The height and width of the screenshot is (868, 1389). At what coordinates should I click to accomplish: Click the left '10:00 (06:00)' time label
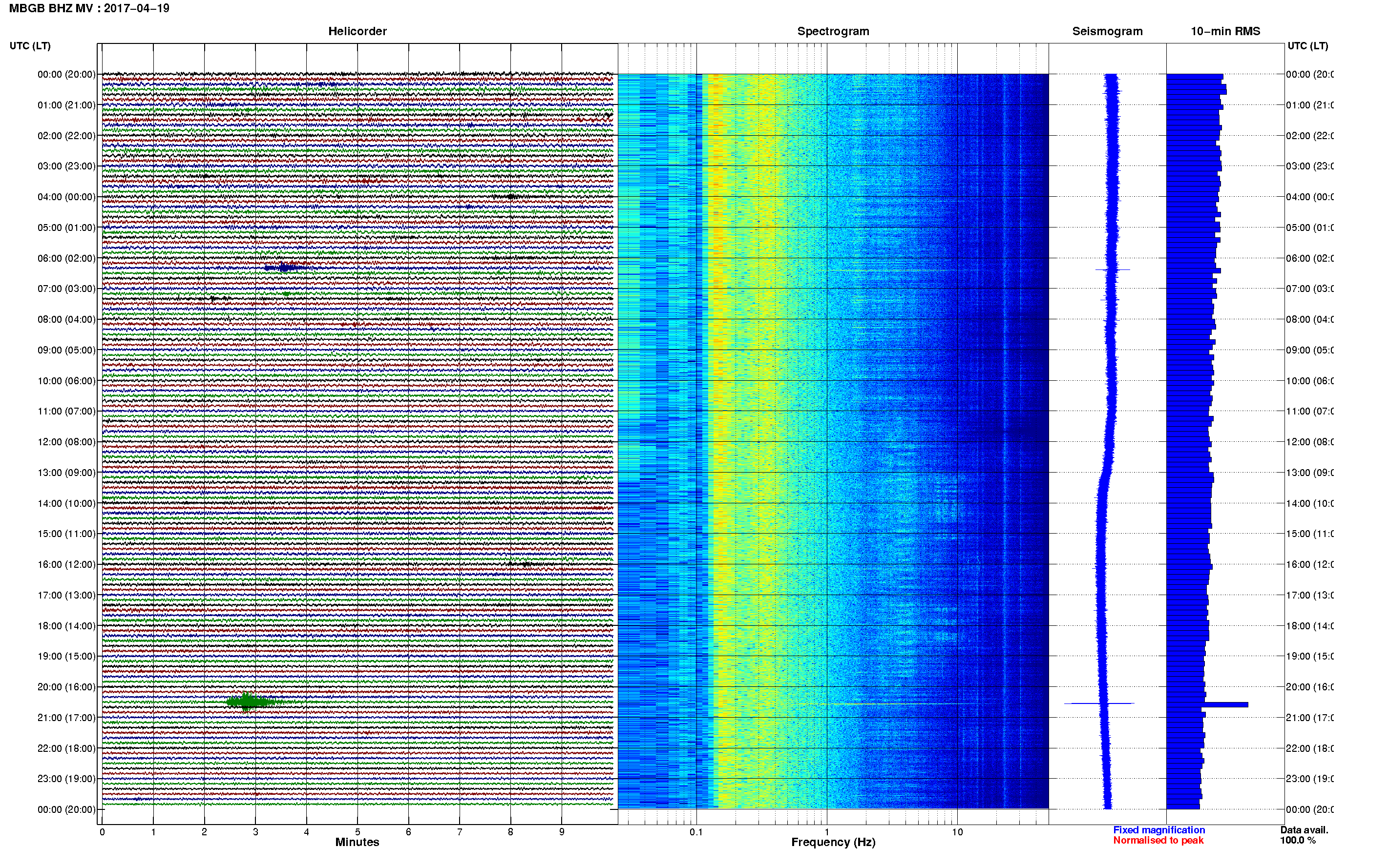[66, 381]
